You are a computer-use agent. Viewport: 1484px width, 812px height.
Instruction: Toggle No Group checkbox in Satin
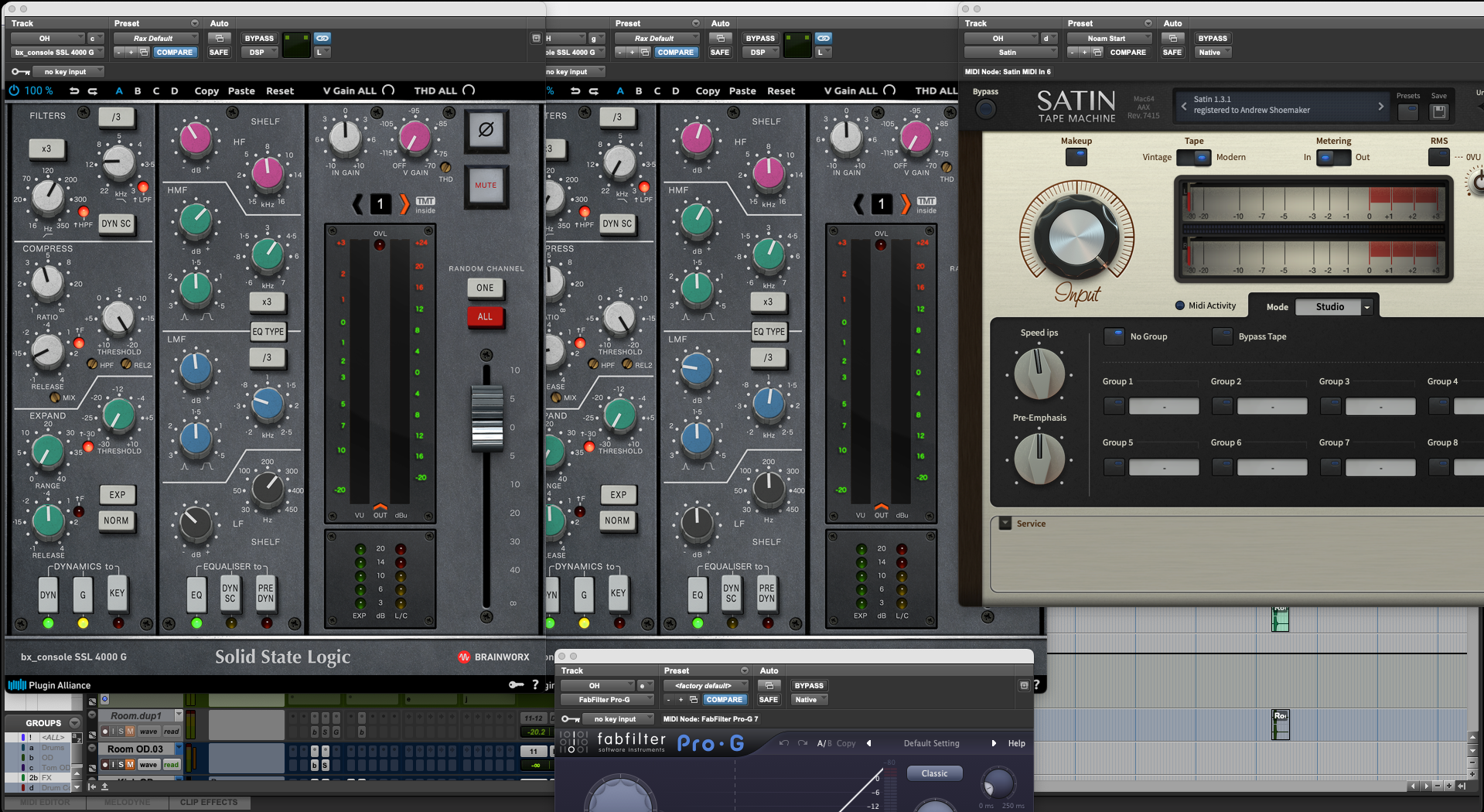tap(1114, 336)
